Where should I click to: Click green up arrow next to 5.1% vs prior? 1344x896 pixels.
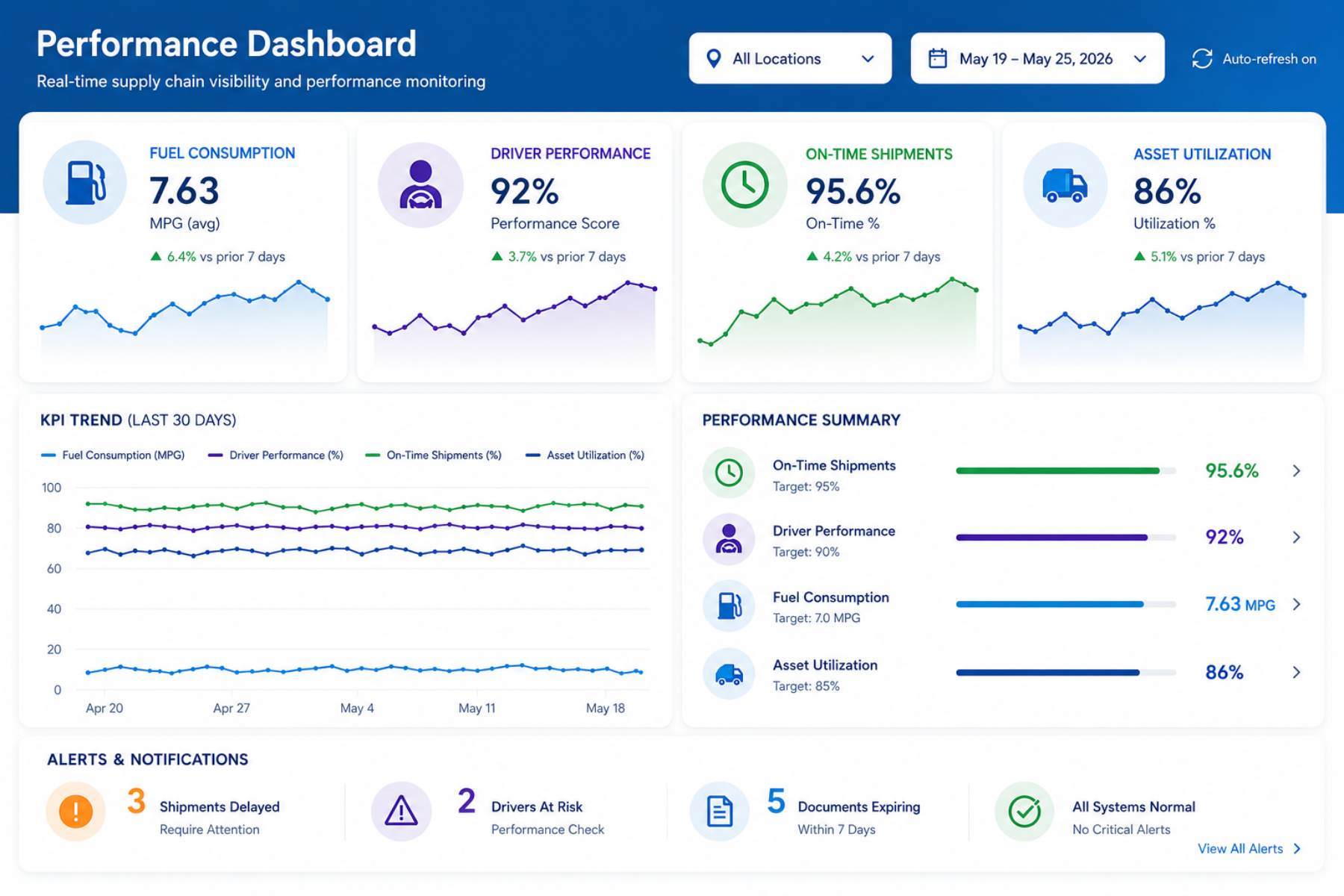(1139, 256)
